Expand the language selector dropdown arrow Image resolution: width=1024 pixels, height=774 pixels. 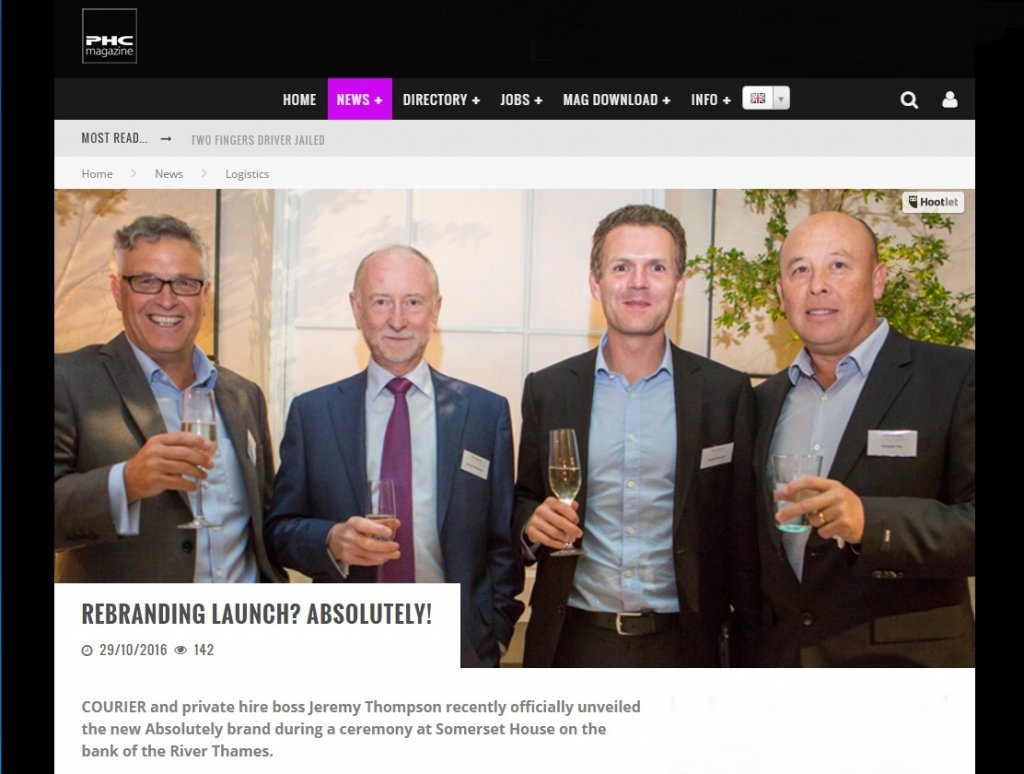coord(781,98)
